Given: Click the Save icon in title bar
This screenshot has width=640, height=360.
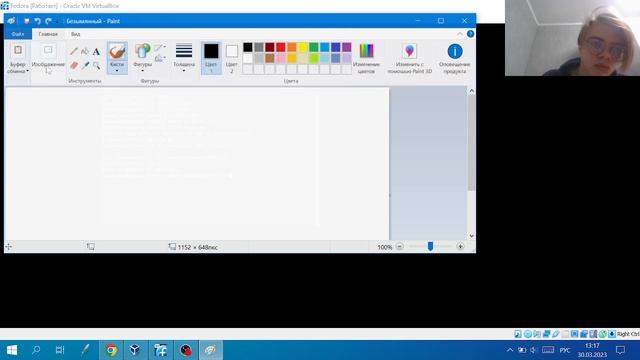Looking at the screenshot, I should [x=27, y=21].
